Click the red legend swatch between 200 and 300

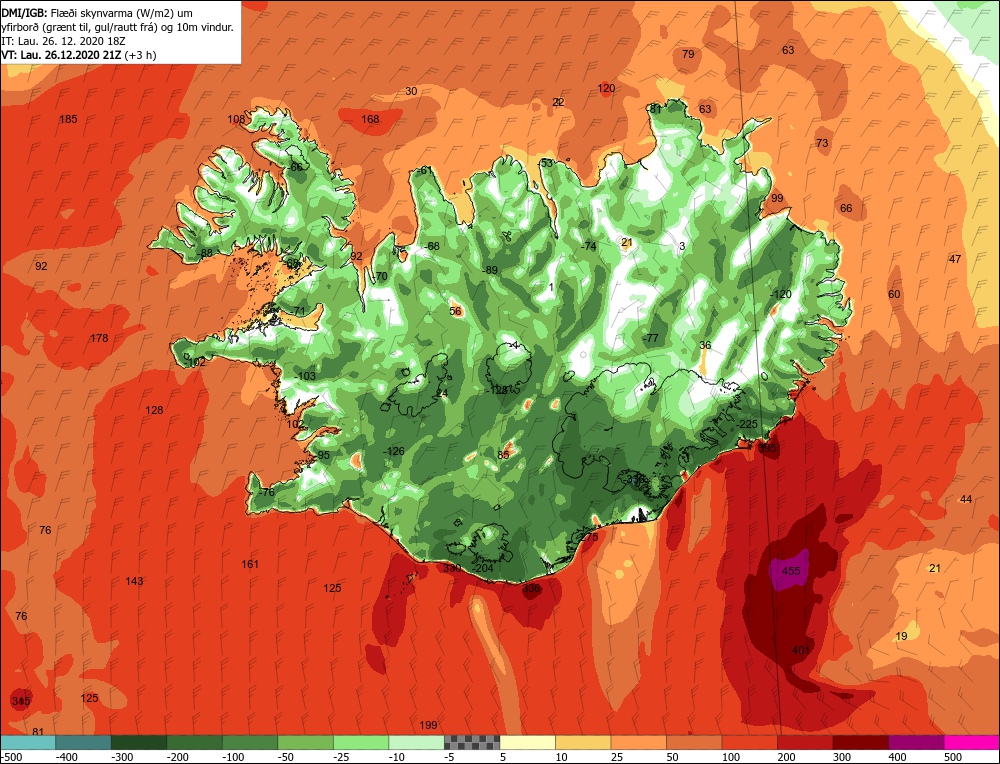tap(805, 742)
